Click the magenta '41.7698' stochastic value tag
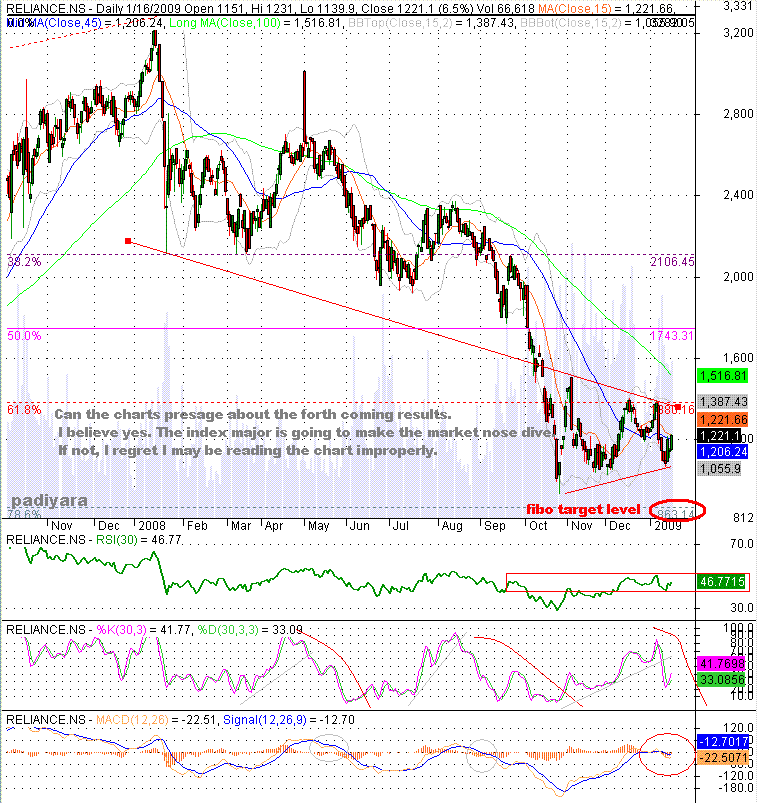Screen dimensions: 762x803 coord(722,664)
